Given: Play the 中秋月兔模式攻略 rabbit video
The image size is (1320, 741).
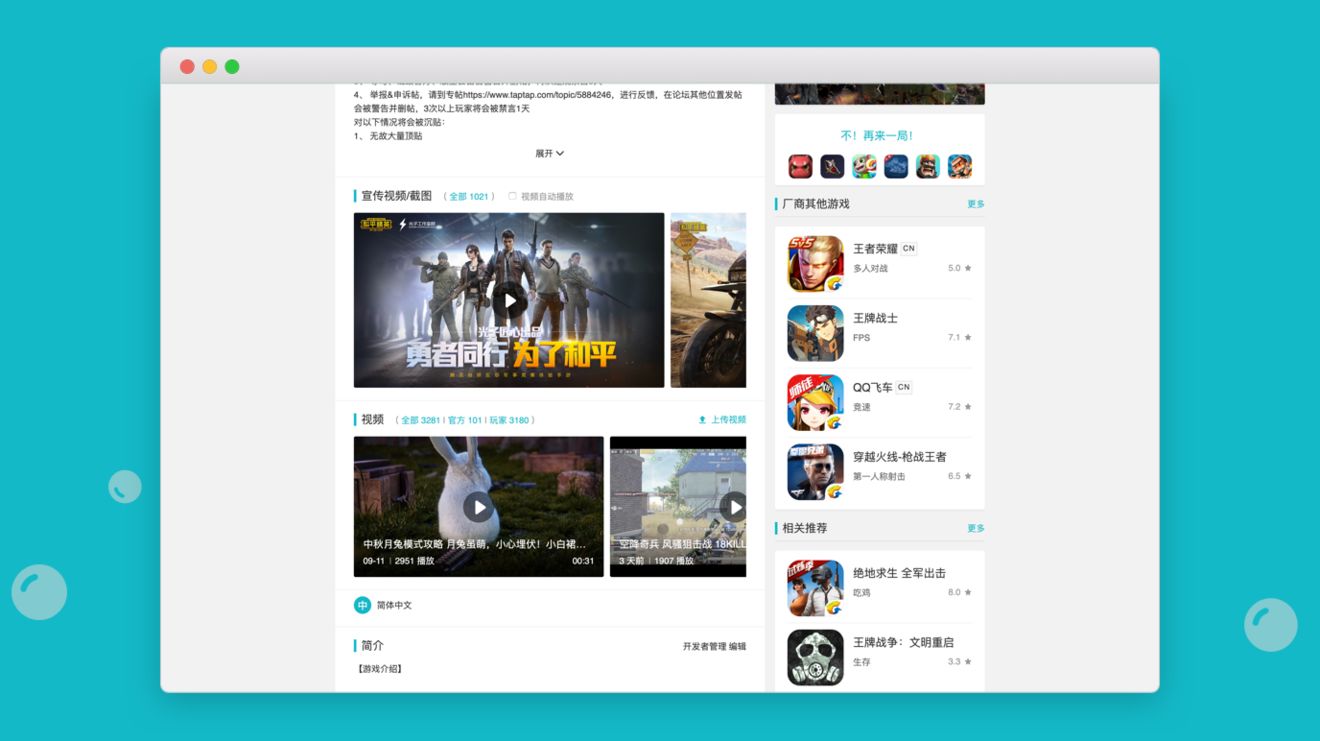Looking at the screenshot, I should click(x=479, y=507).
